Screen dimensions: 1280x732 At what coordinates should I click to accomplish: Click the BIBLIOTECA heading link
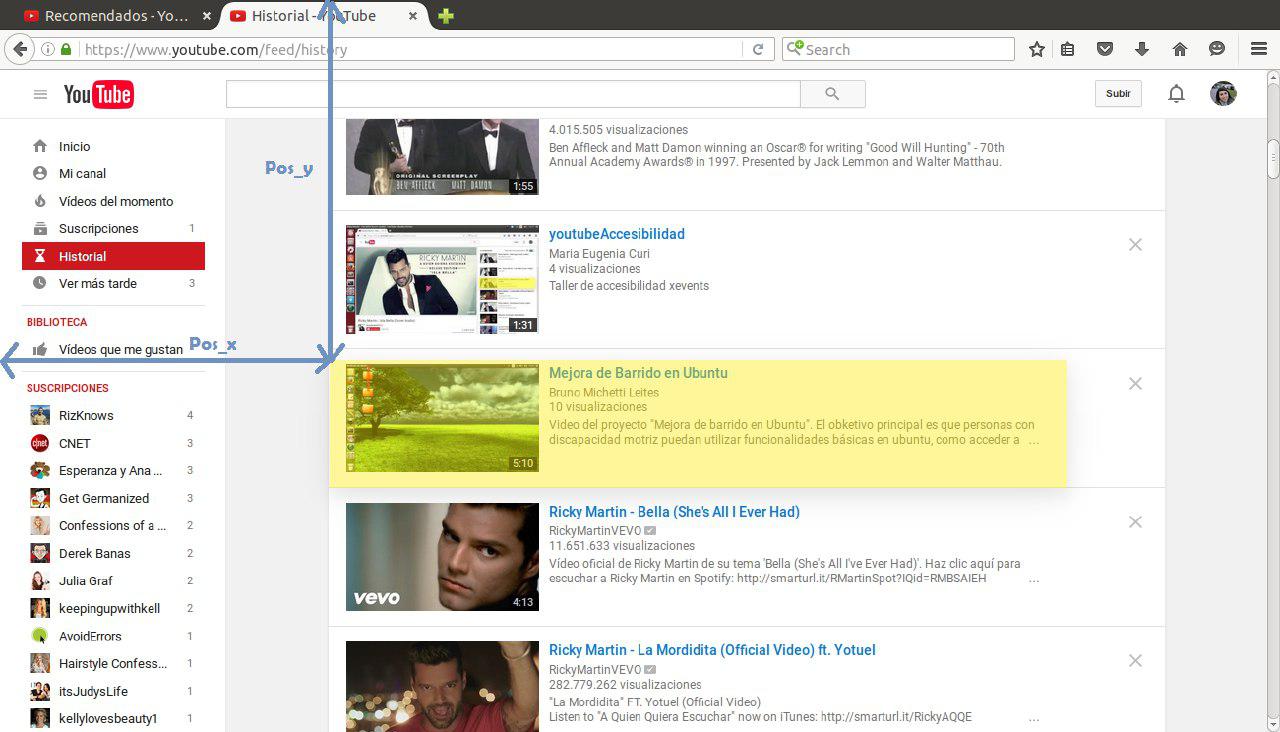57,322
